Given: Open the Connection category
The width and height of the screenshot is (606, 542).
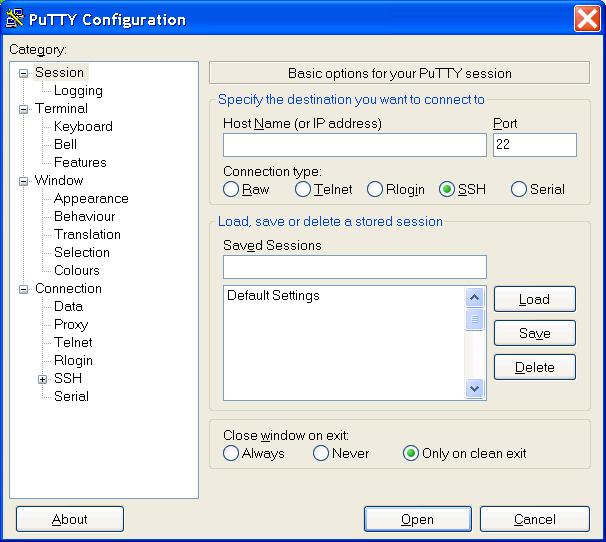Looking at the screenshot, I should [68, 288].
